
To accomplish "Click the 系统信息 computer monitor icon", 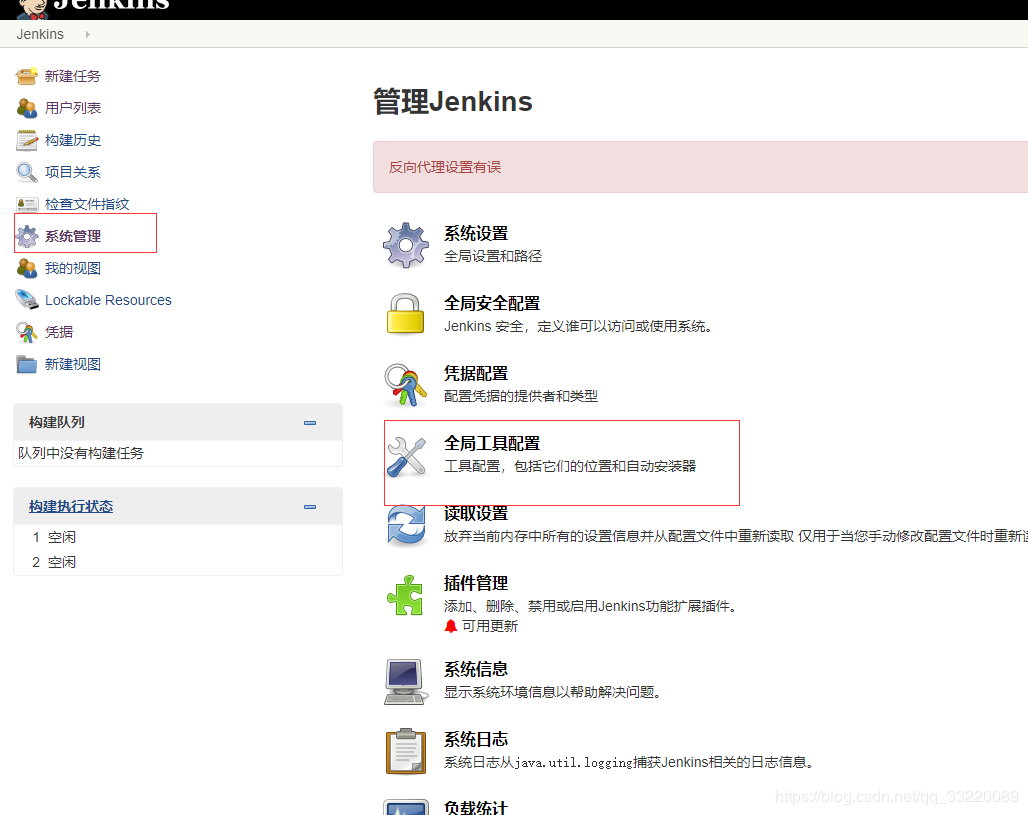I will (405, 682).
